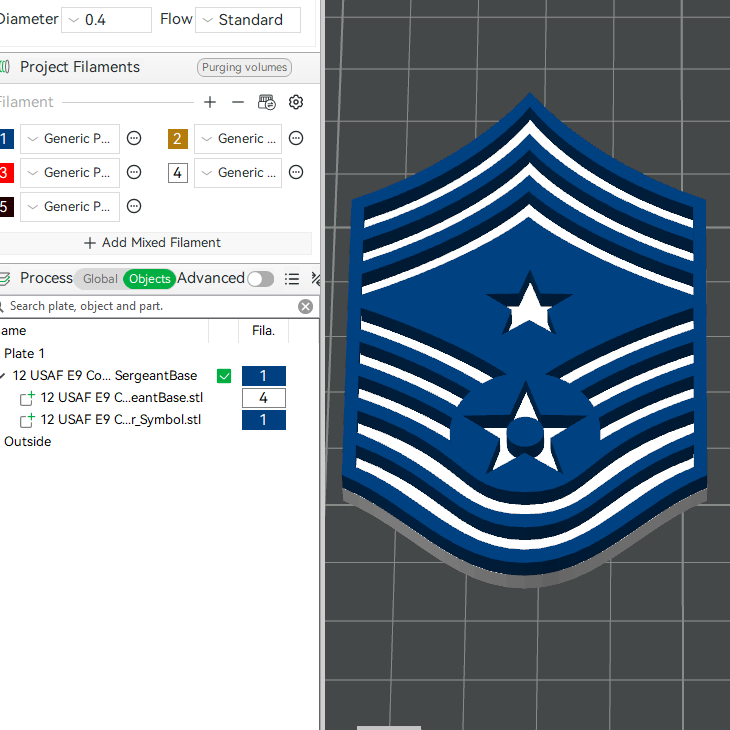Viewport: 730px width, 730px height.
Task: Toggle printable checkbox for SergeantBase object
Action: pyautogui.click(x=224, y=376)
